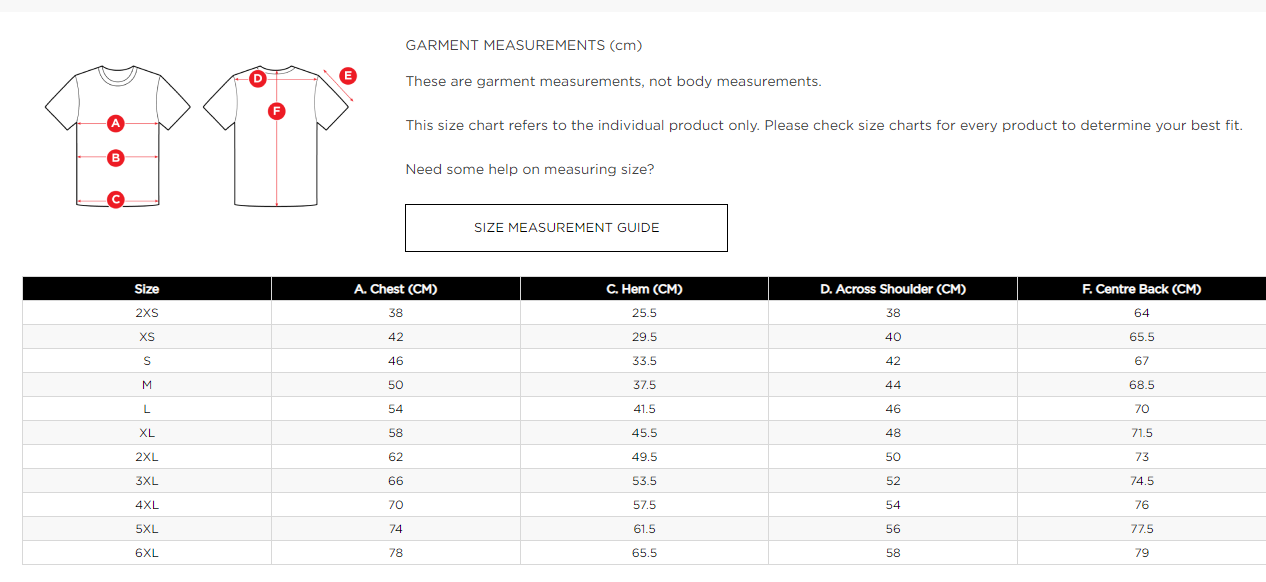Viewport: 1266px width, 582px height.
Task: Click the 'Need some help on measuring size?' text
Action: (530, 170)
